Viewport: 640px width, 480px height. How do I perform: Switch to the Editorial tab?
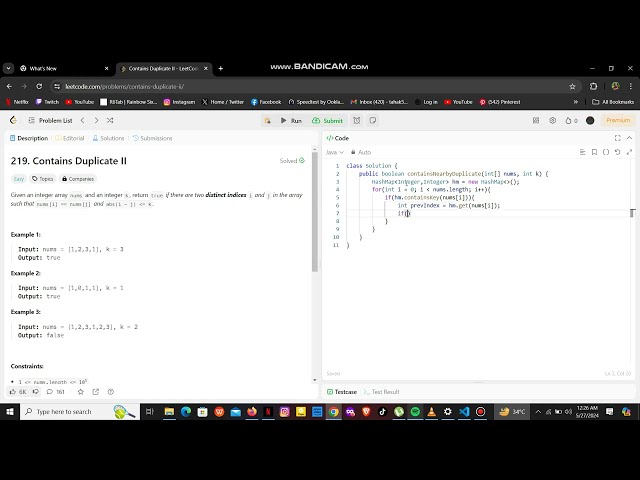pyautogui.click(x=70, y=138)
